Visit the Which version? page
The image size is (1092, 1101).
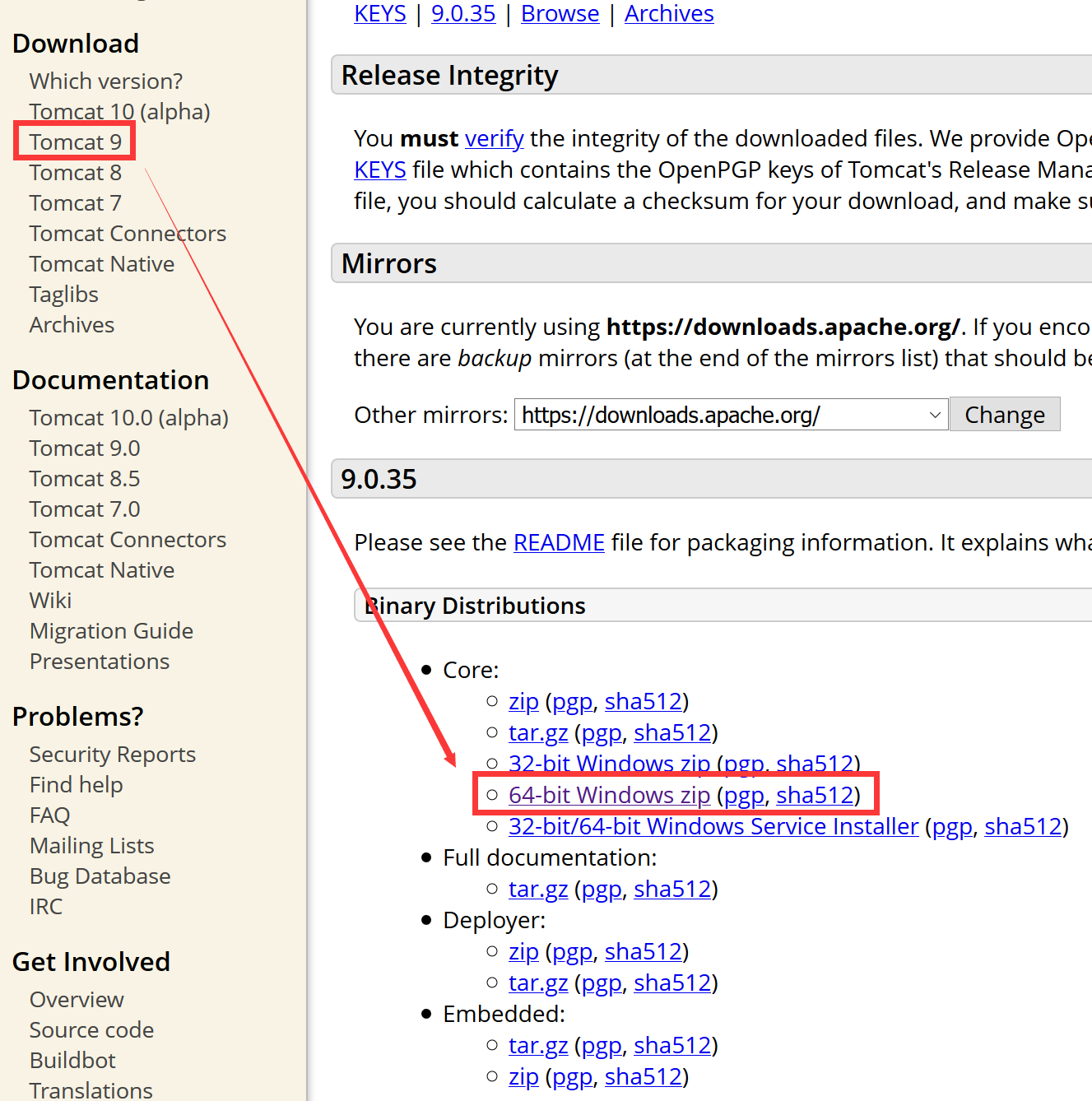coord(105,80)
